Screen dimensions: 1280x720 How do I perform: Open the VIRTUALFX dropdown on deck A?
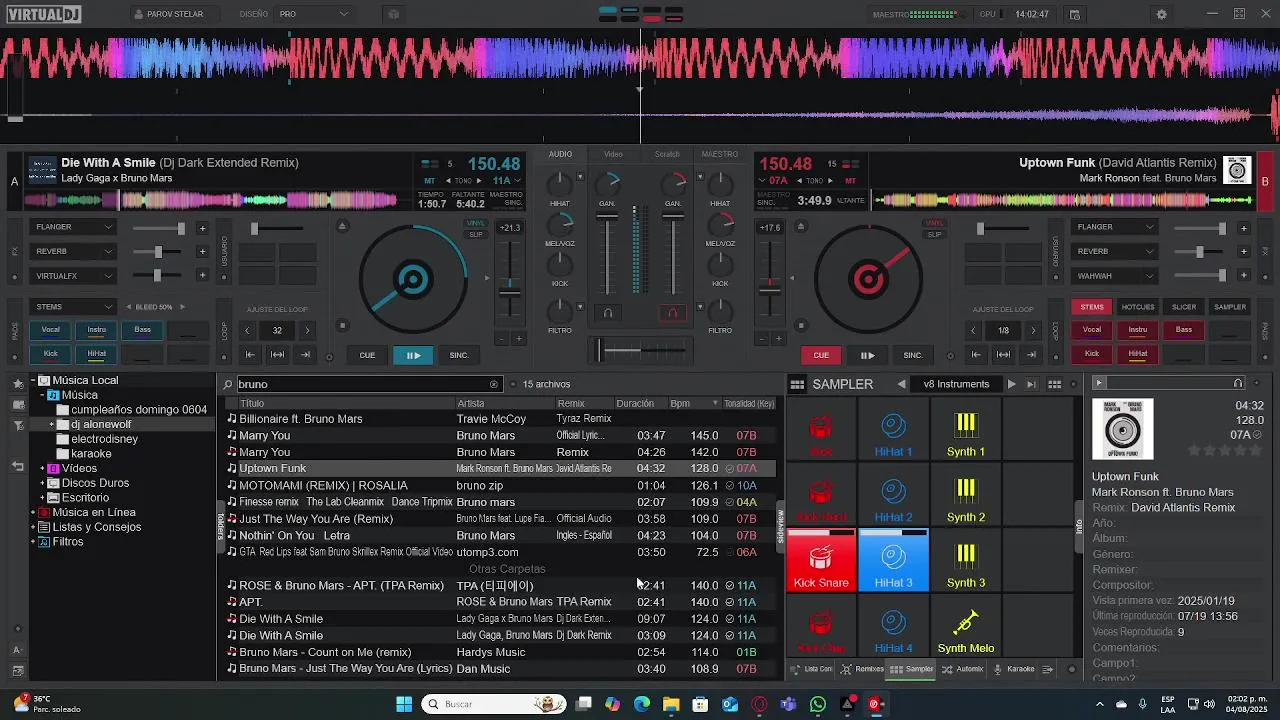coord(75,276)
